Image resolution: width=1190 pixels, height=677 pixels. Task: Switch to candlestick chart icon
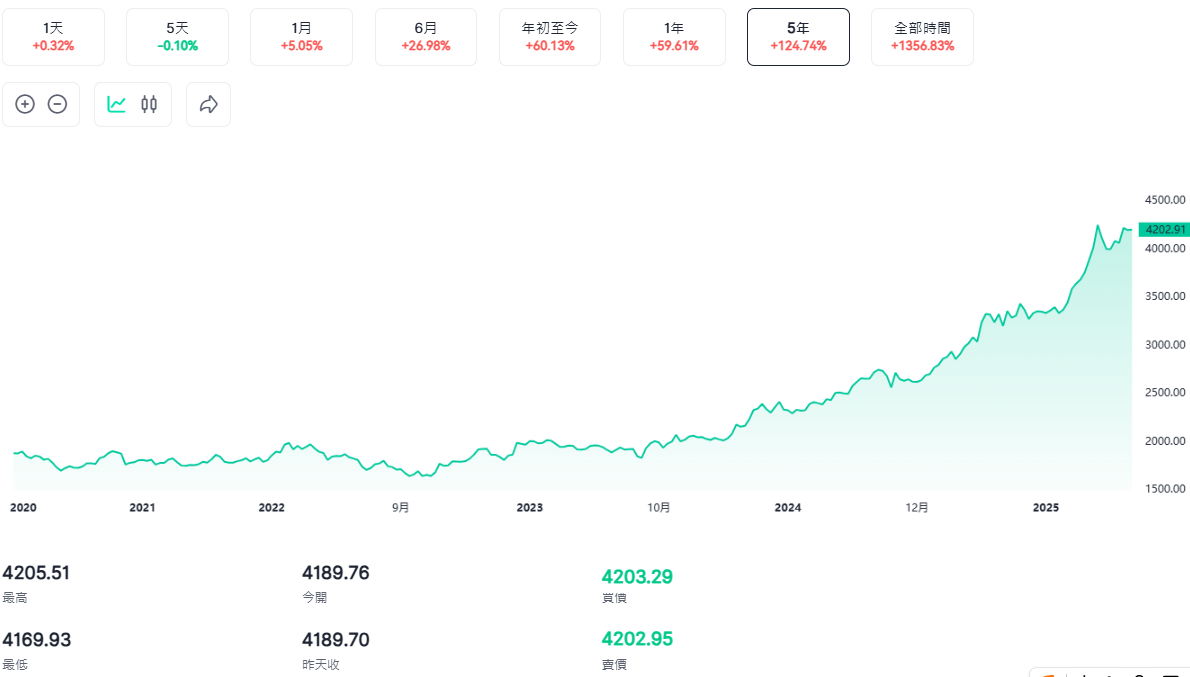pyautogui.click(x=148, y=104)
